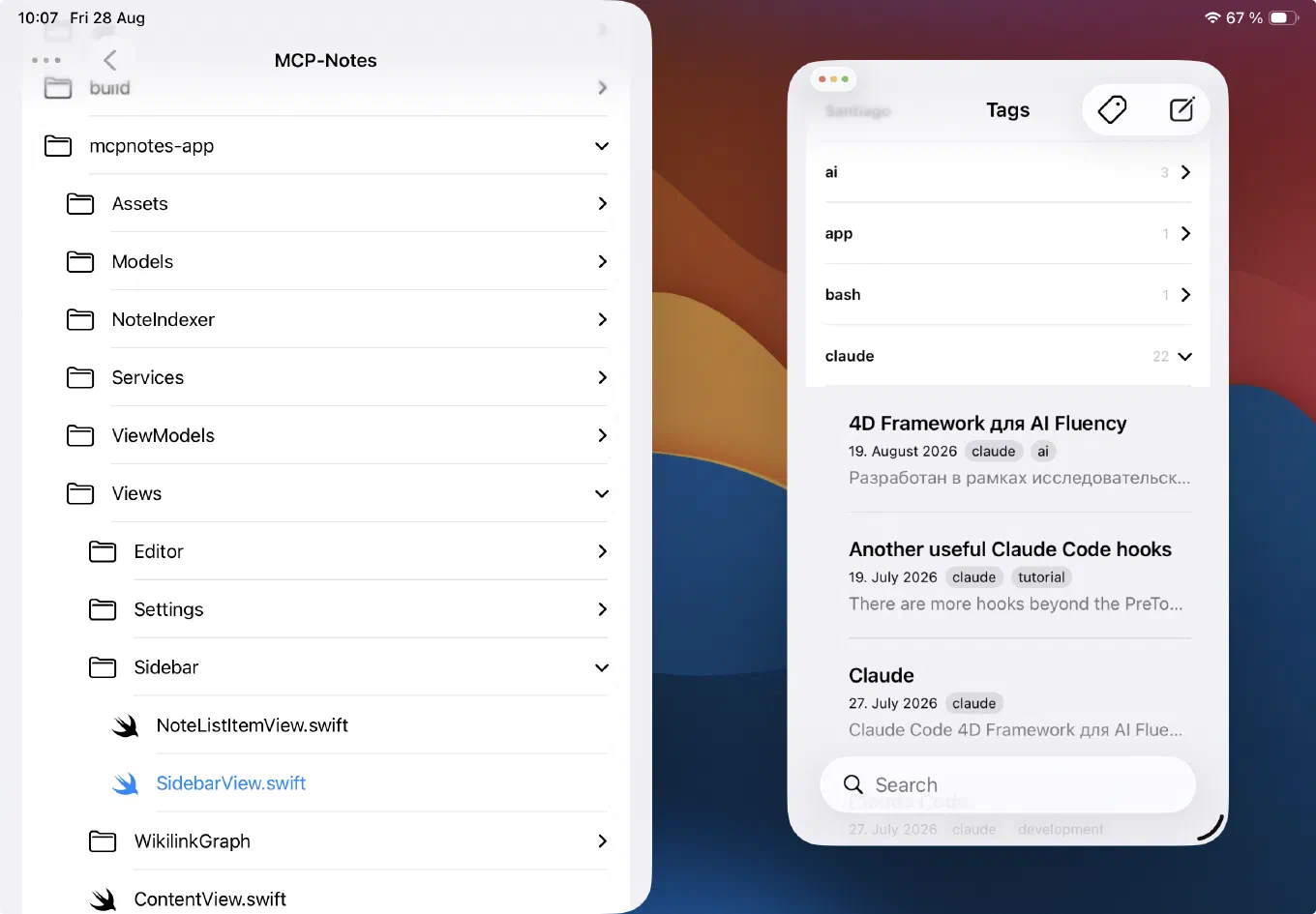
Task: Tap the Models folder icon
Action: click(x=80, y=262)
